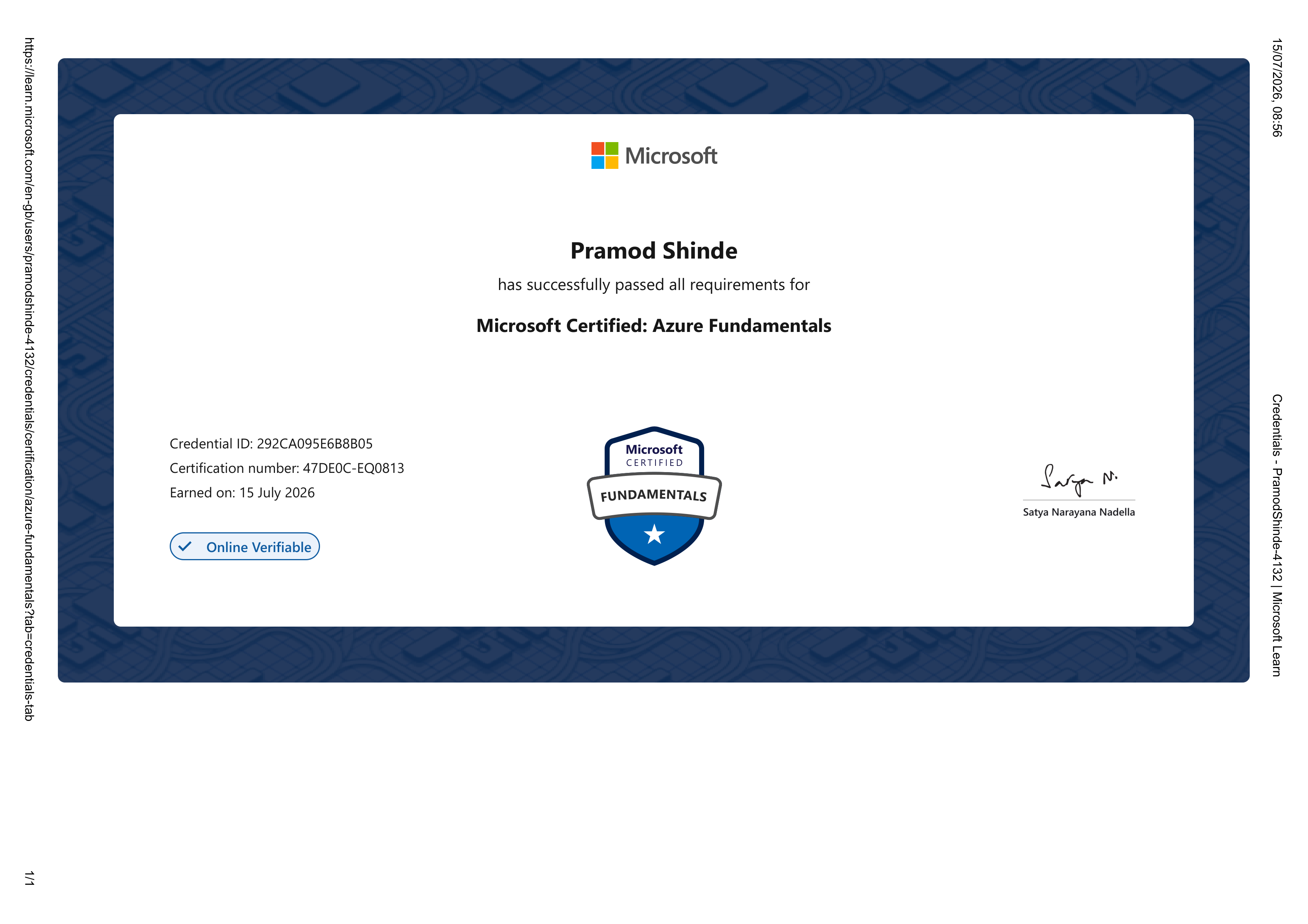Click the Microsoft wordmark text at top
Viewport: 1308px width, 924px height.
click(671, 156)
